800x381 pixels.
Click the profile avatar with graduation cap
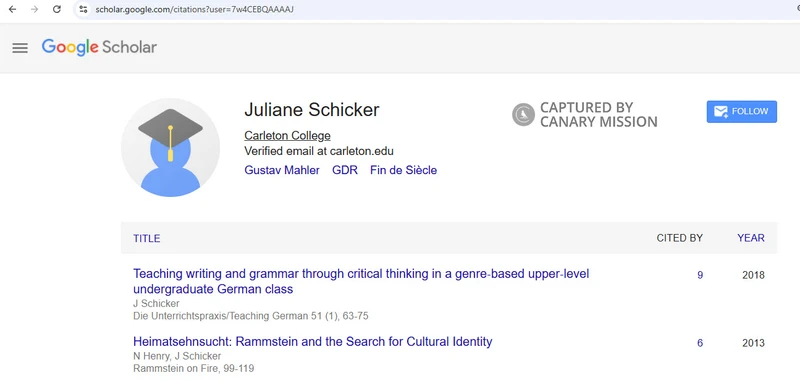coord(170,147)
